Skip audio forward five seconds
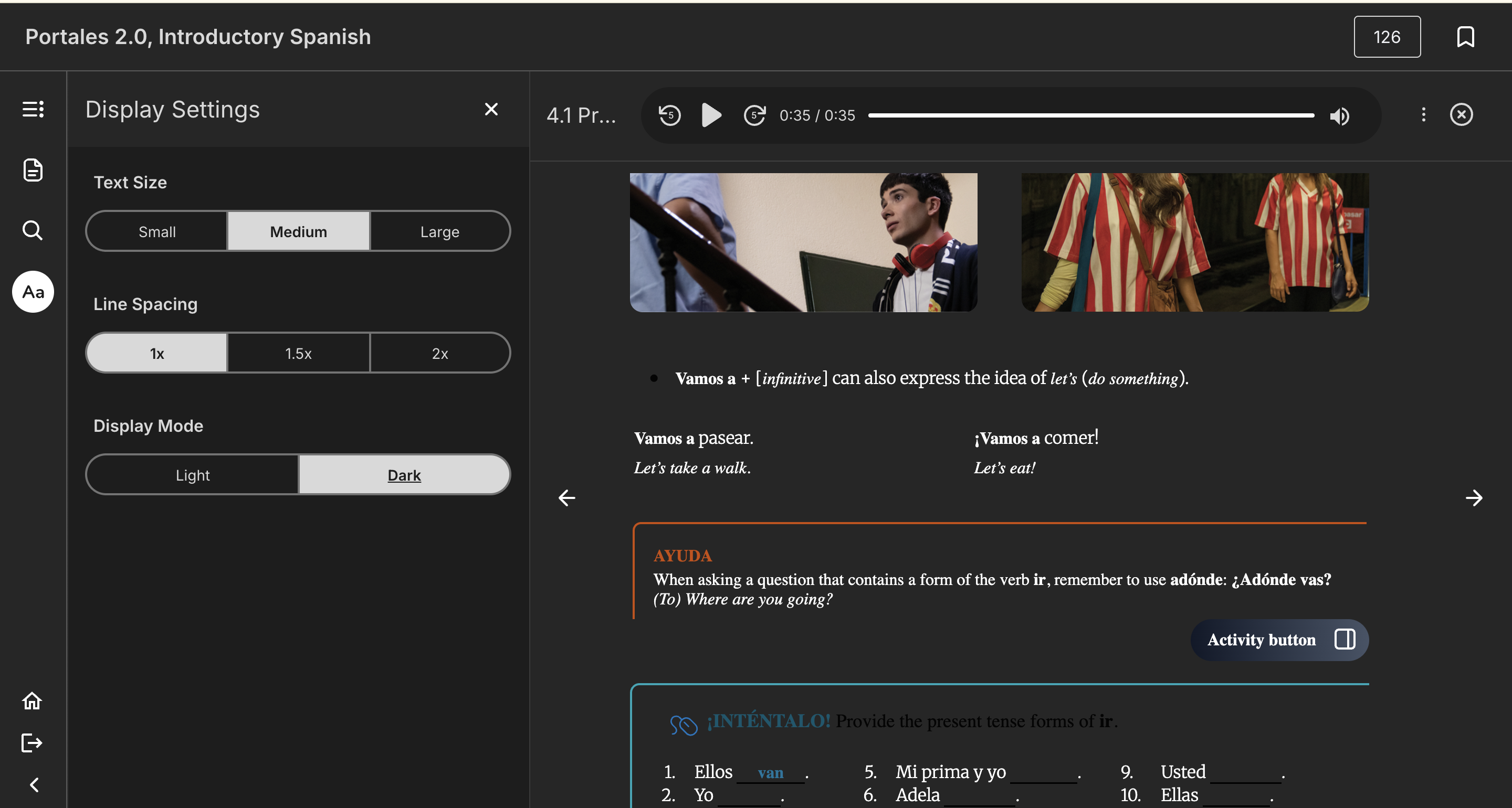The width and height of the screenshot is (1512, 808). (755, 115)
